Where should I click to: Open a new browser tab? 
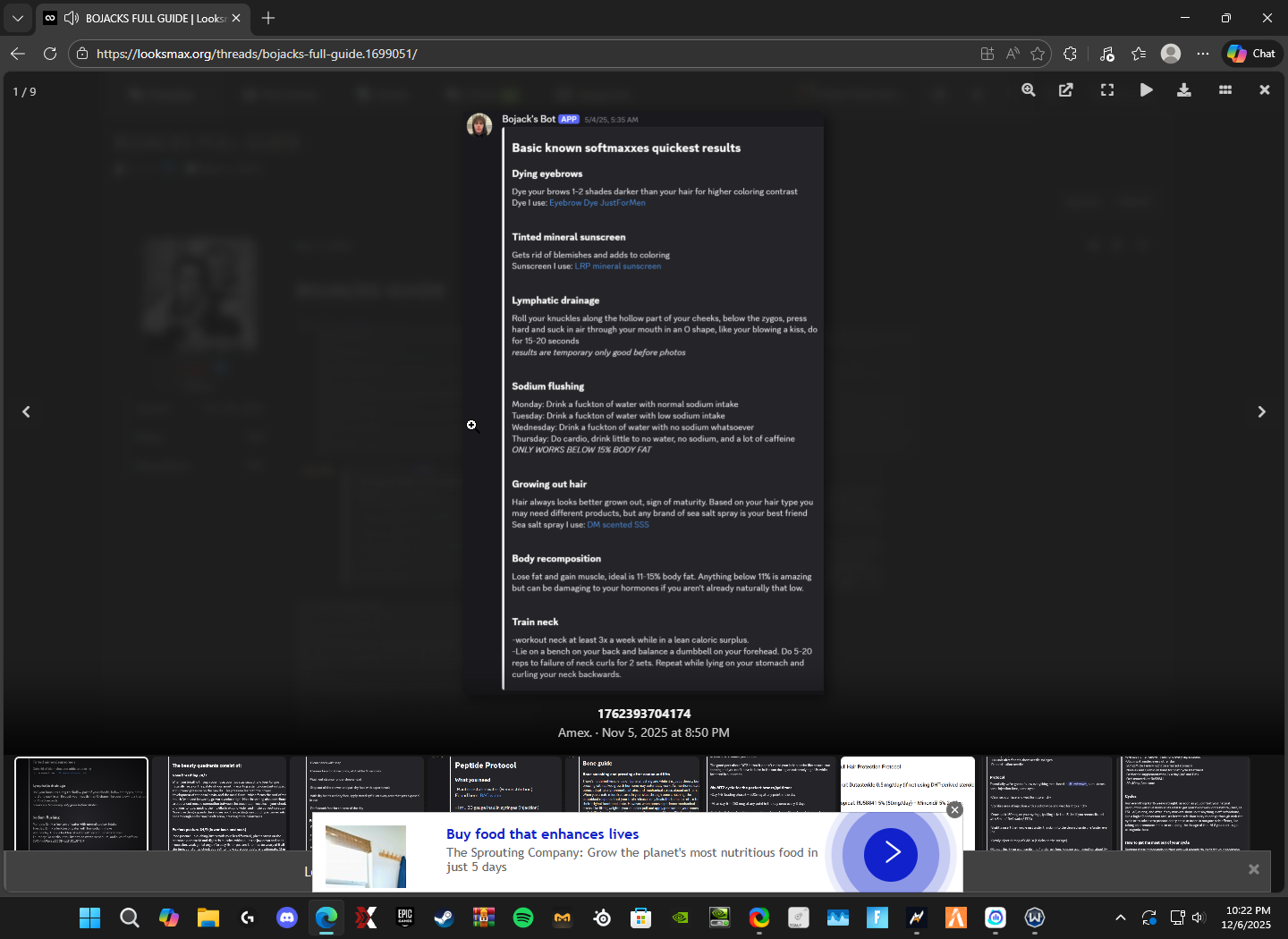[x=268, y=18]
